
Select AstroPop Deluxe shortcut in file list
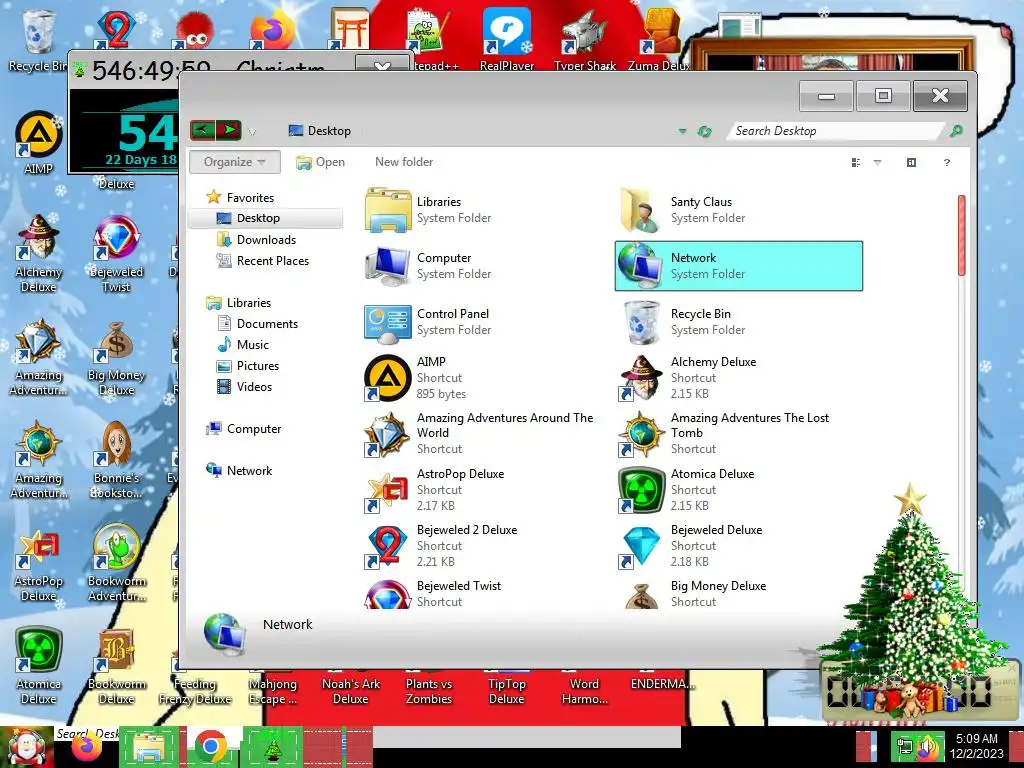pyautogui.click(x=434, y=490)
